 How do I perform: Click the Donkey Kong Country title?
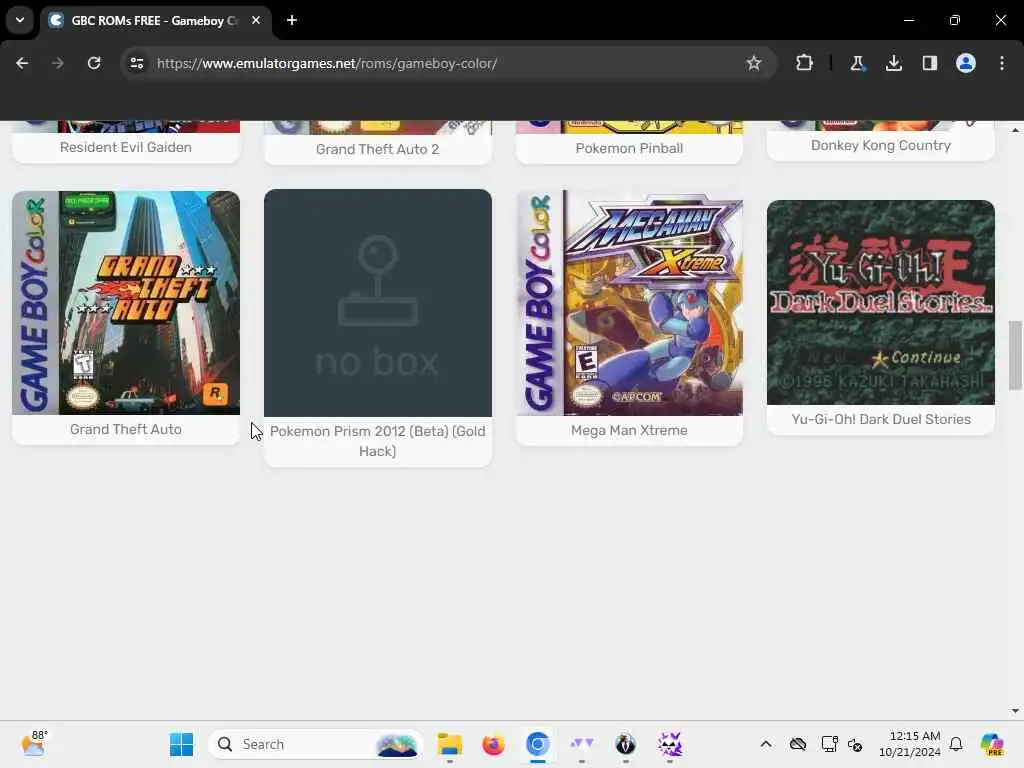[x=881, y=146]
